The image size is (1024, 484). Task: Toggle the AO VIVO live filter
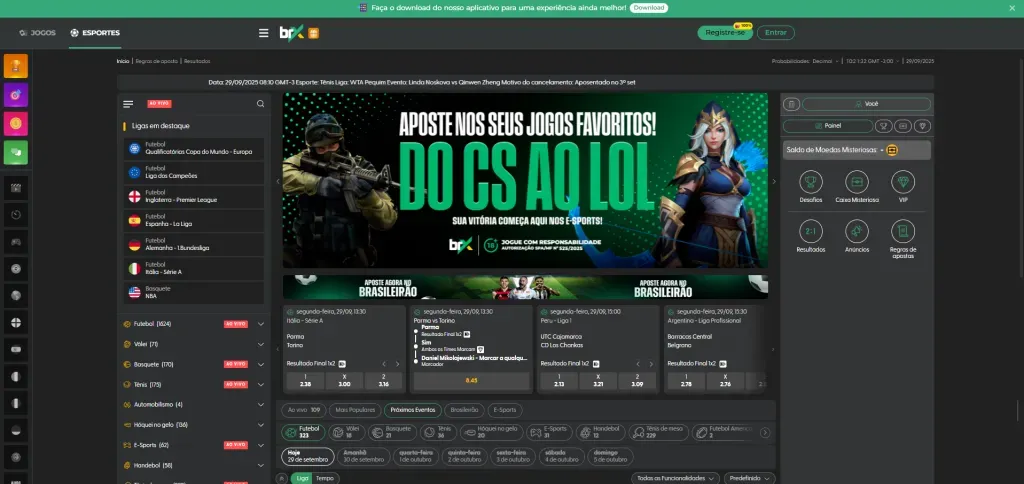159,104
